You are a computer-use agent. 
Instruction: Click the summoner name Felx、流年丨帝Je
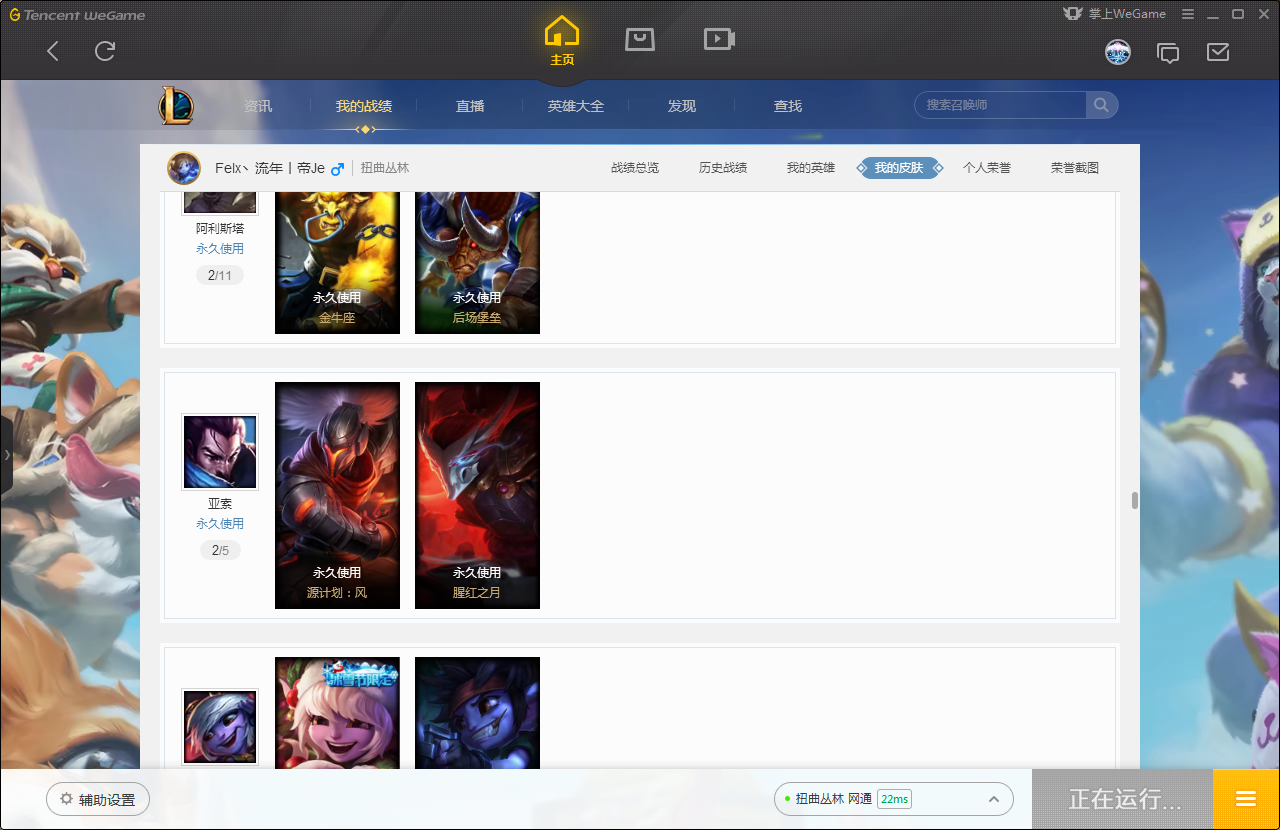pos(270,168)
